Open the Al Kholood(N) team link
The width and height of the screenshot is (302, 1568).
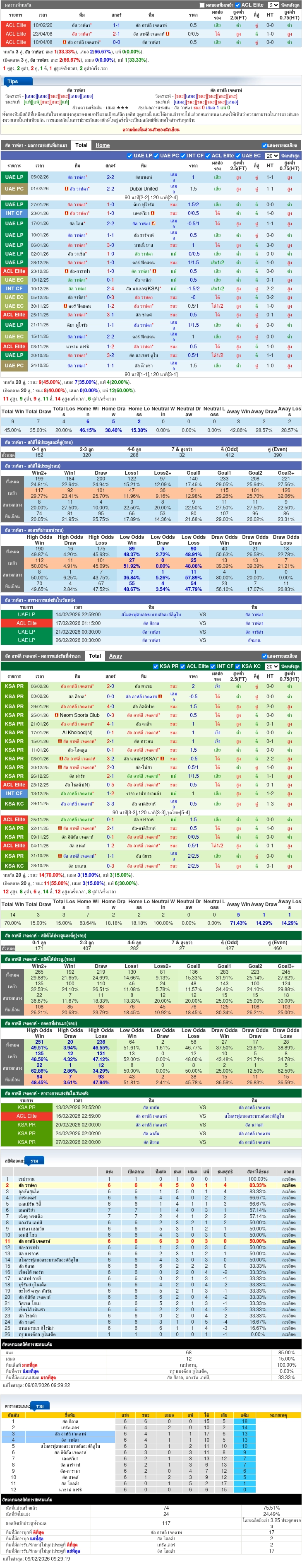[77, 732]
